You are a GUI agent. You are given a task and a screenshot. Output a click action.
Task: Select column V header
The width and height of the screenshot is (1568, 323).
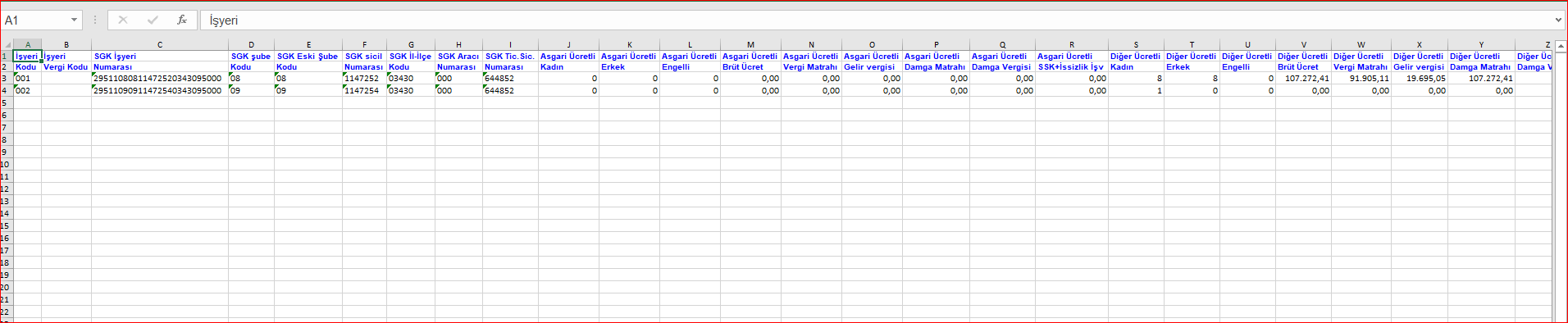click(x=1303, y=45)
